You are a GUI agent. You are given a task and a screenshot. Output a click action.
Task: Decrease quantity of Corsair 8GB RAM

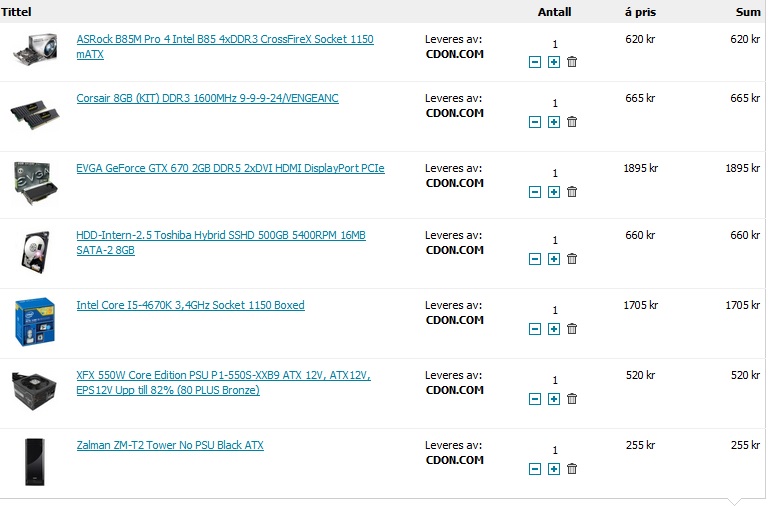[535, 122]
